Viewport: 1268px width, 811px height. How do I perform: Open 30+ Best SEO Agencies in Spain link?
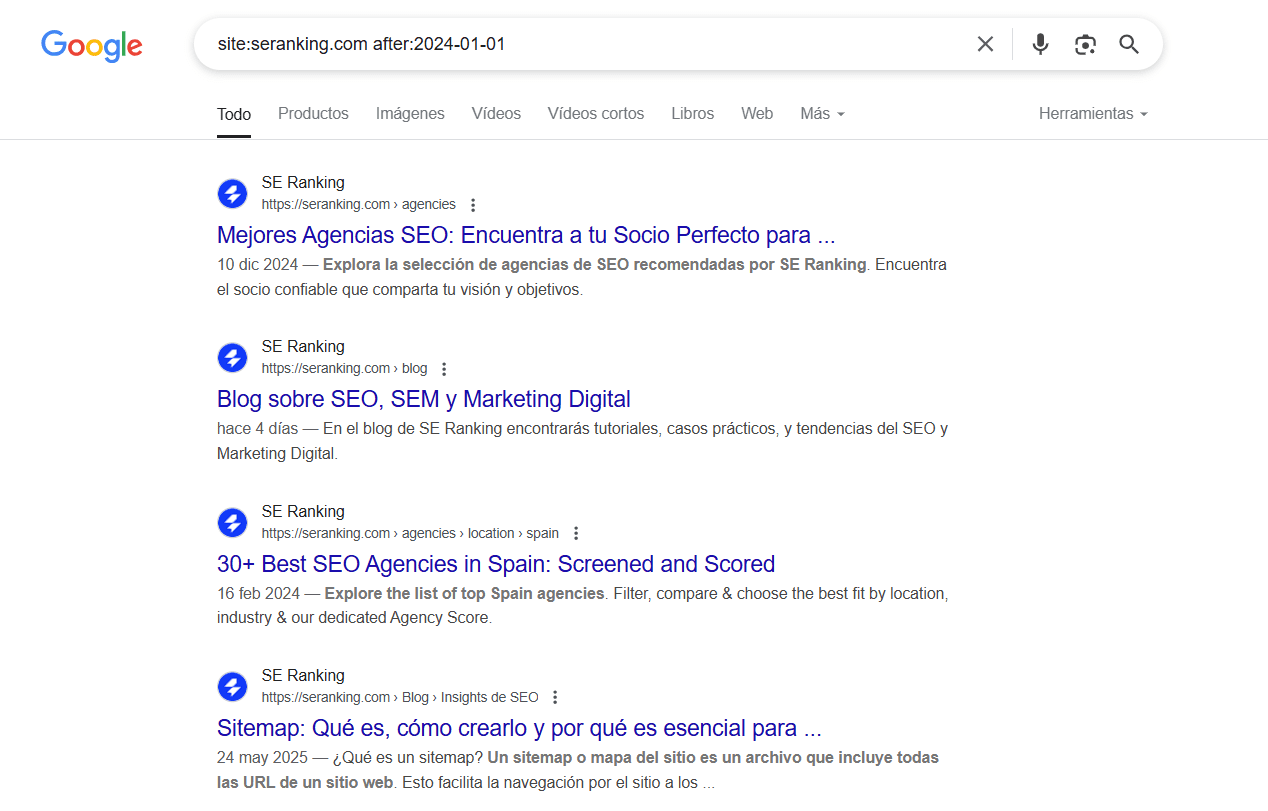pyautogui.click(x=496, y=564)
